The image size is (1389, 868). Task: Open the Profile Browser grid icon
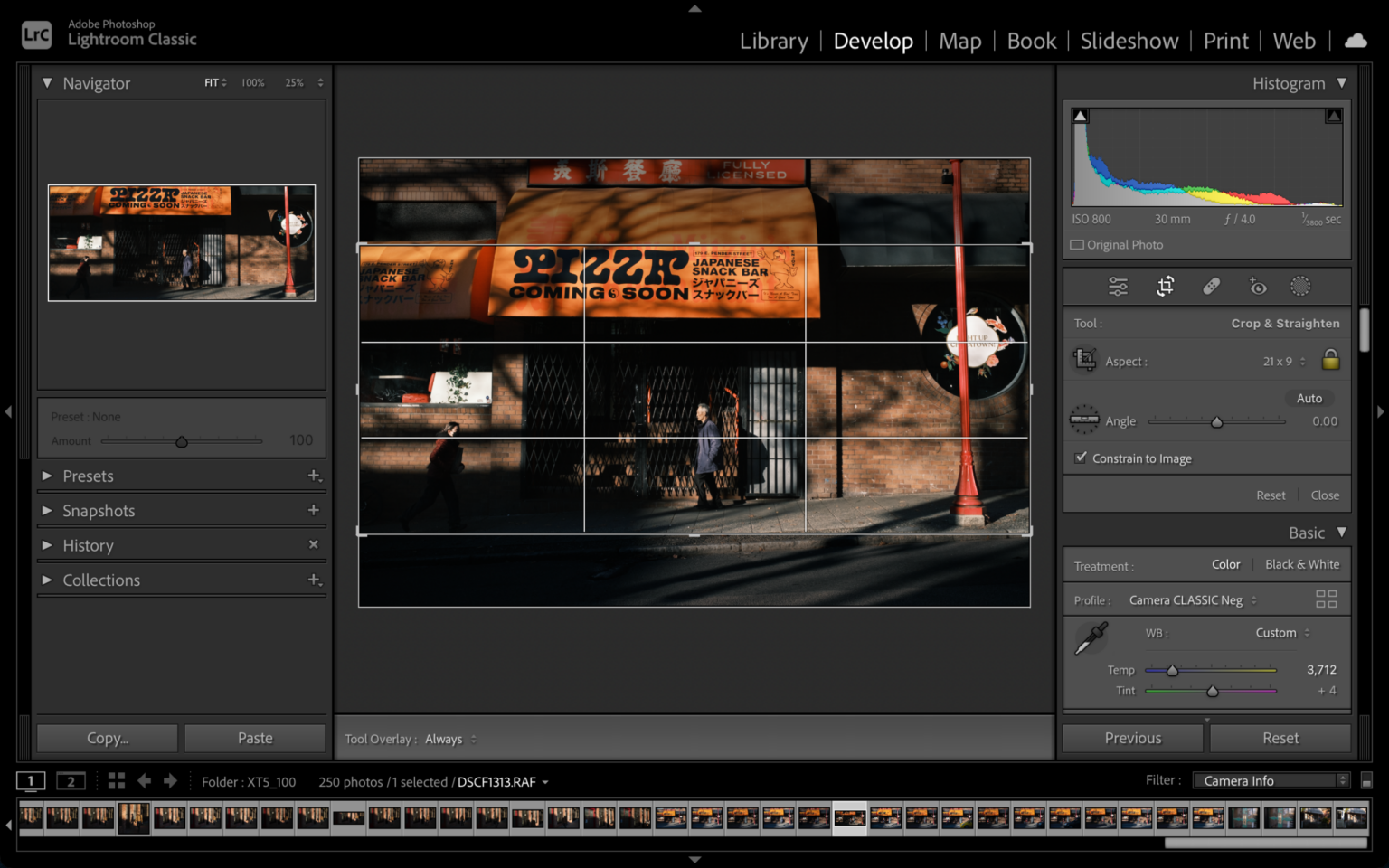click(x=1326, y=599)
